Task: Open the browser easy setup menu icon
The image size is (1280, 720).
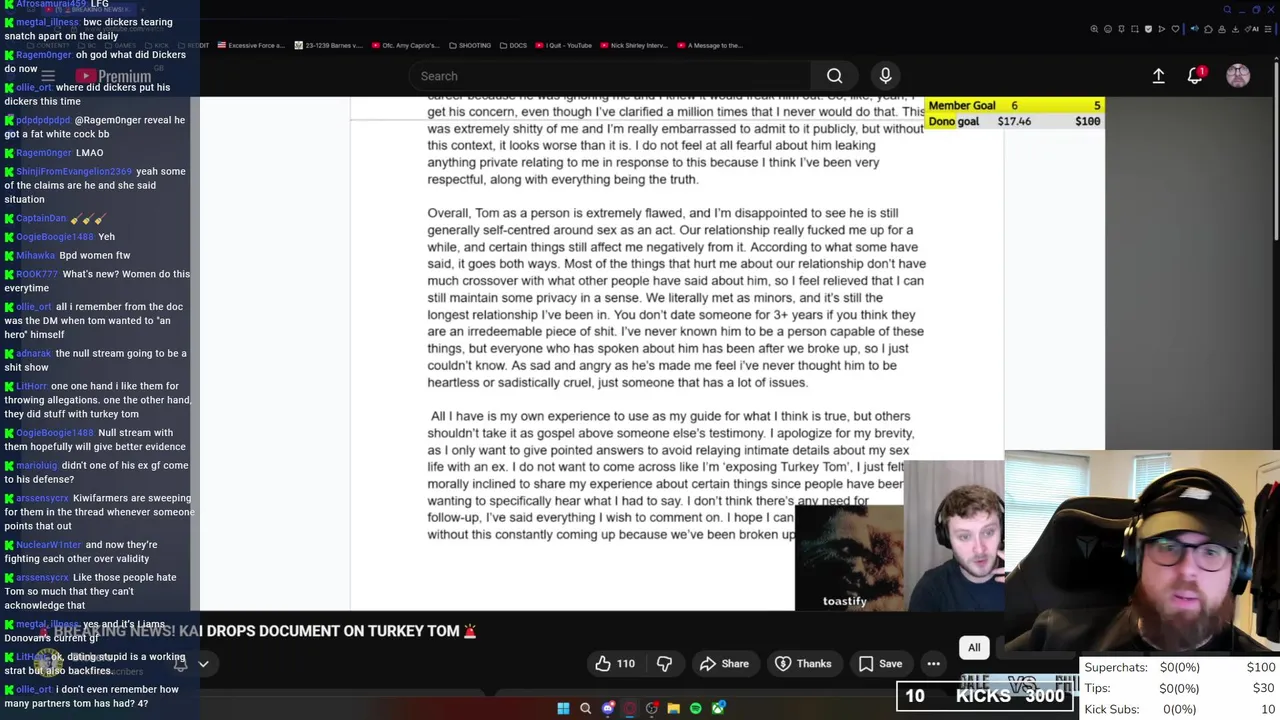Action: point(1268,29)
